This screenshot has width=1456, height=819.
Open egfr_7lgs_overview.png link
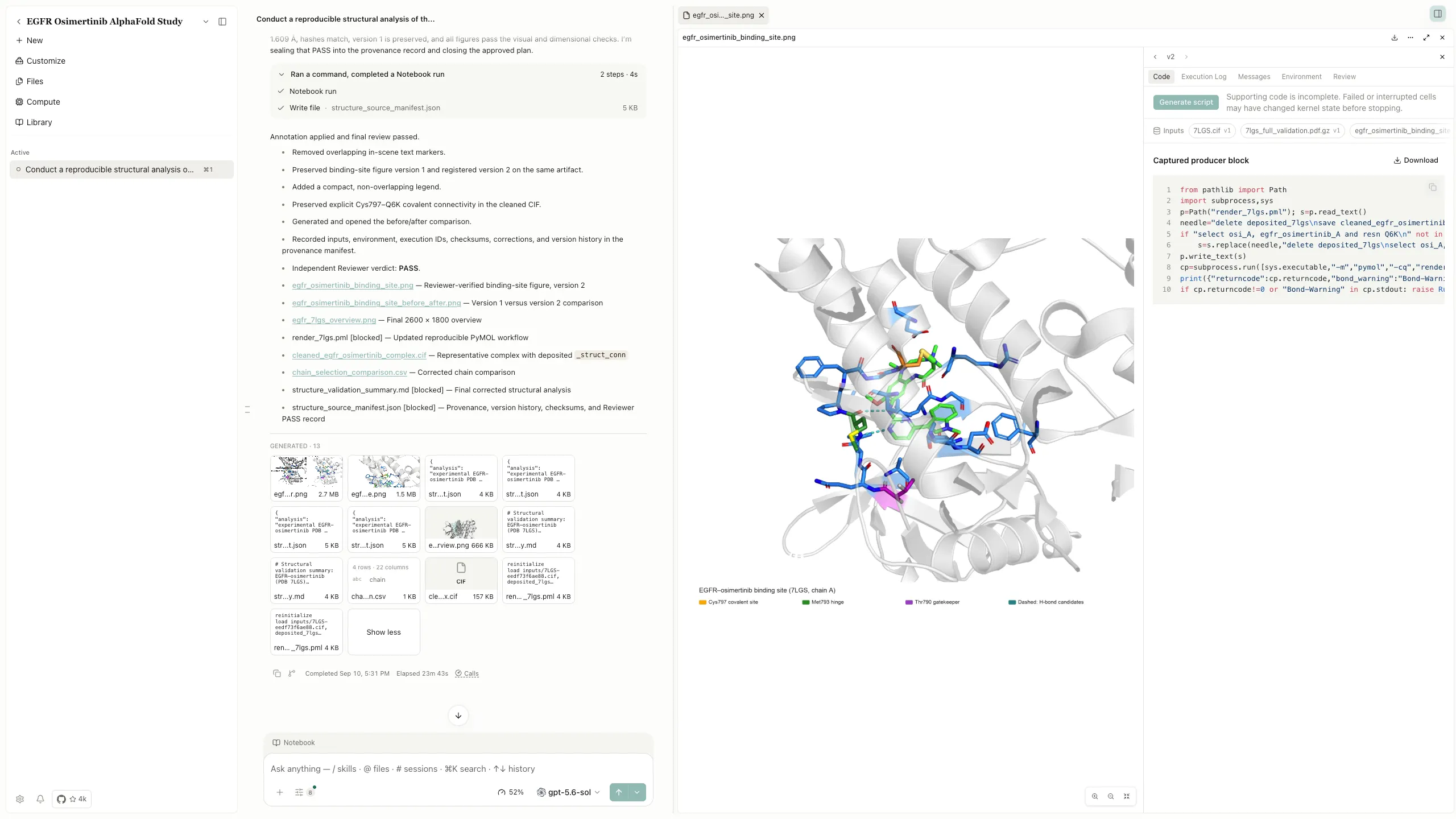click(334, 320)
